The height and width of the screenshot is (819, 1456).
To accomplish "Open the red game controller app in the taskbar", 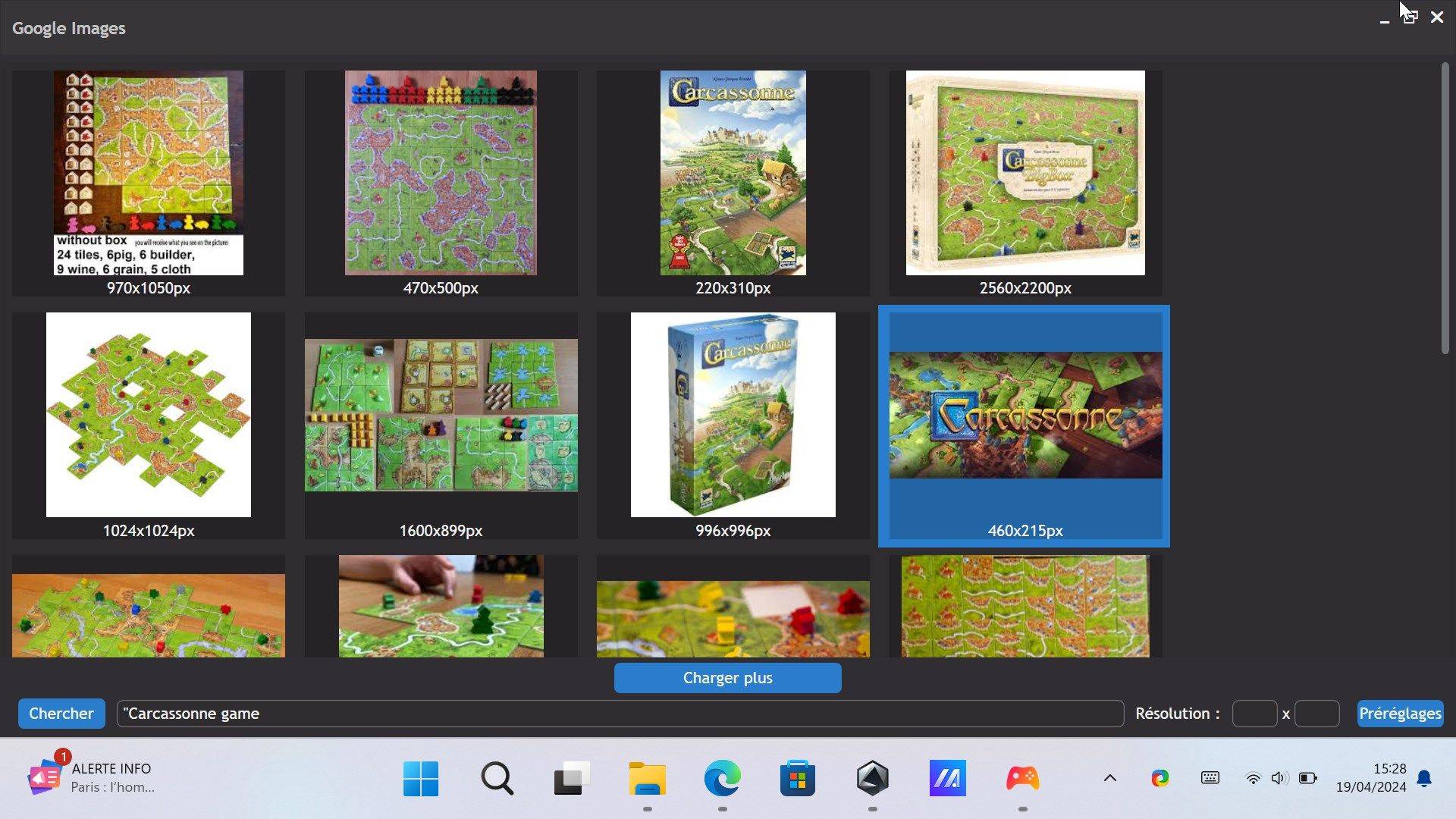I will (x=1022, y=779).
